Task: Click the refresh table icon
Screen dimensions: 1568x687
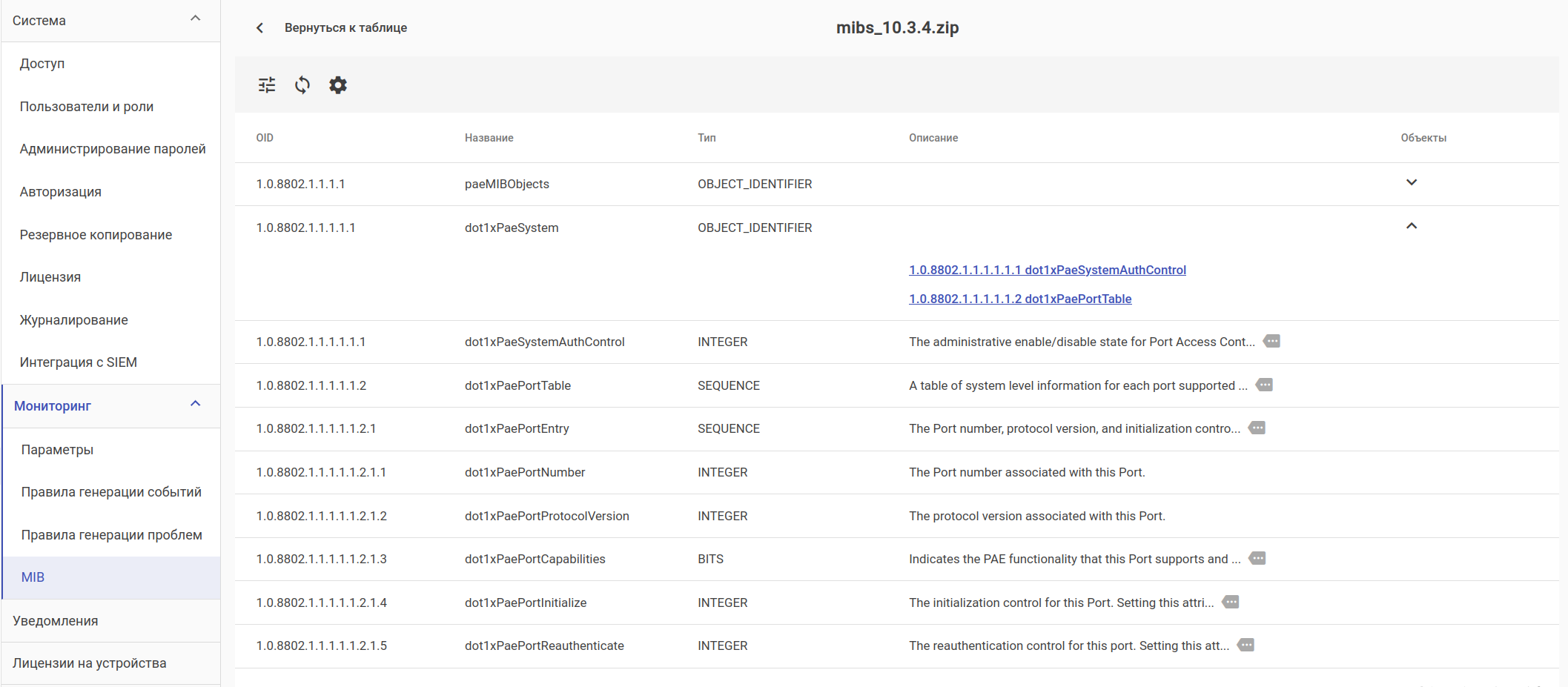Action: (302, 85)
